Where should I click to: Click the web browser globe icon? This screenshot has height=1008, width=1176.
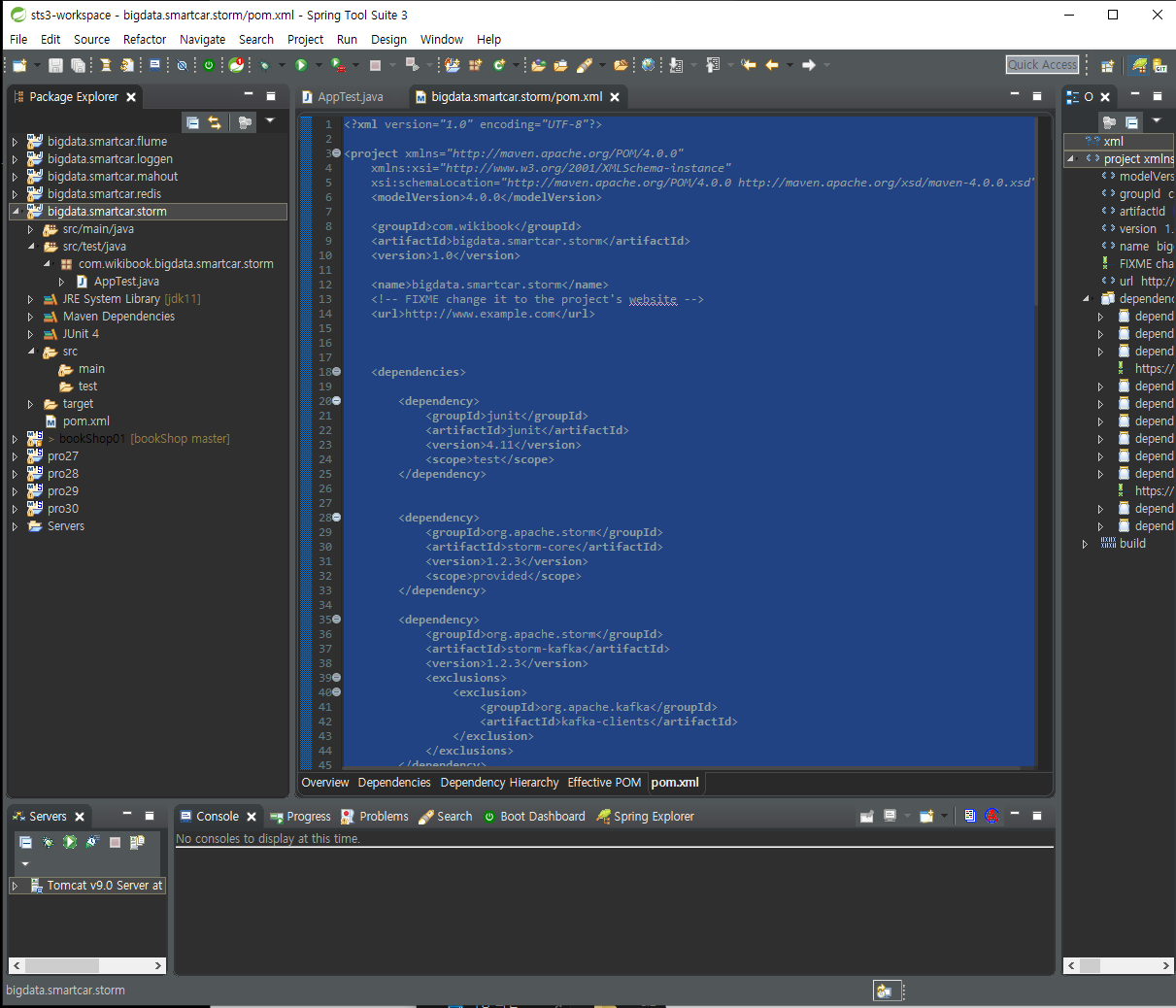click(x=648, y=65)
